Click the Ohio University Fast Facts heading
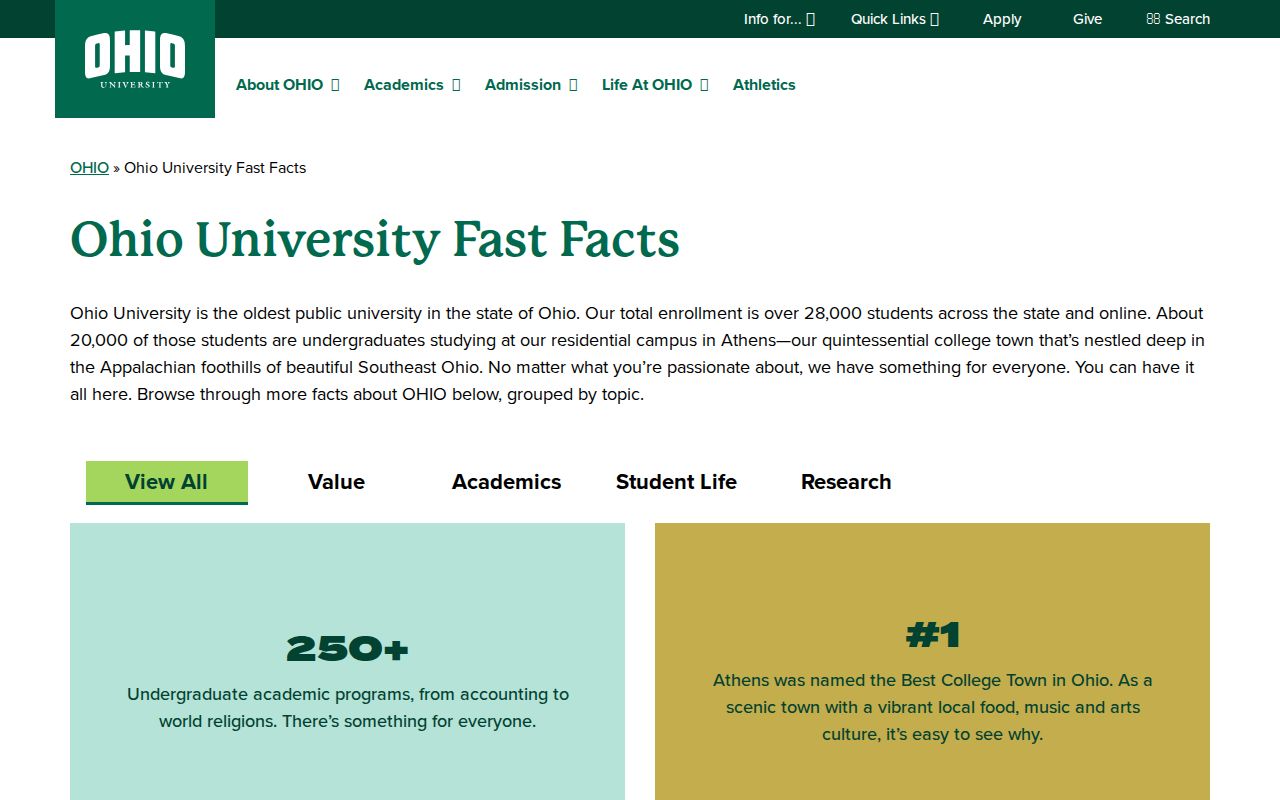 tap(375, 240)
